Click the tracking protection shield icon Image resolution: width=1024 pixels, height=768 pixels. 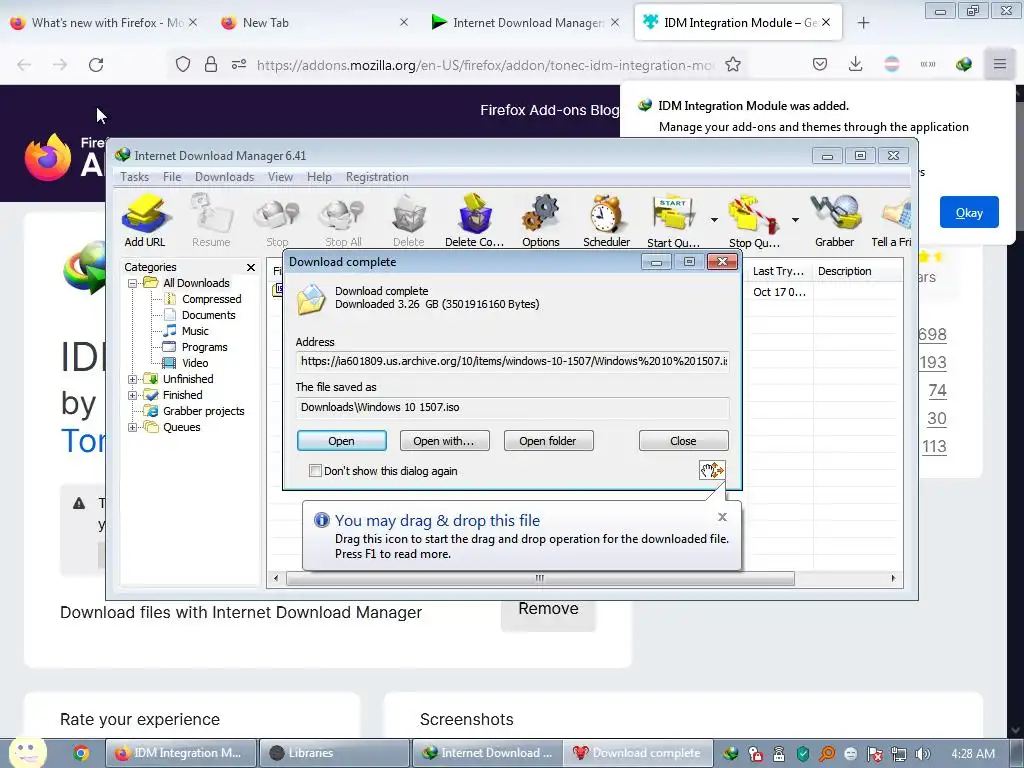pos(183,64)
